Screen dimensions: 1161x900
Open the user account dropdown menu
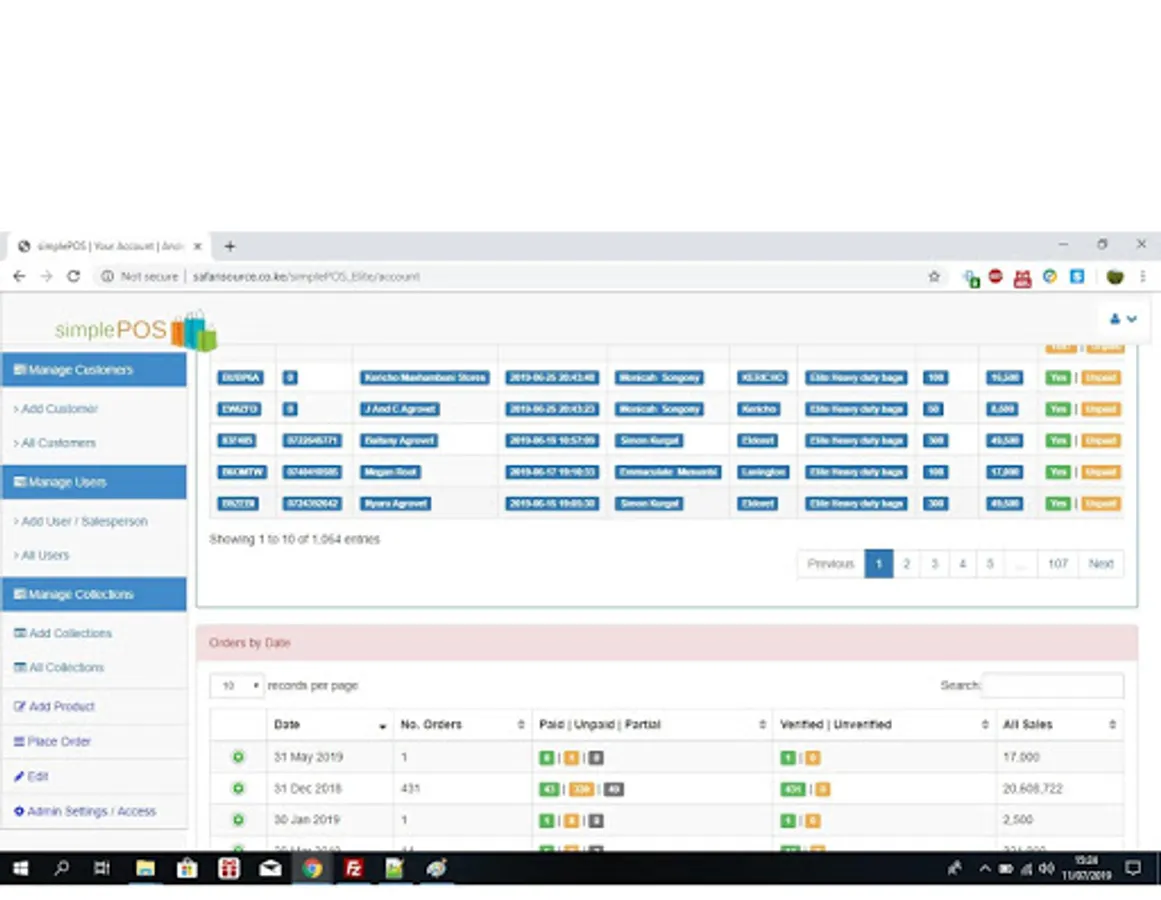pos(1122,319)
